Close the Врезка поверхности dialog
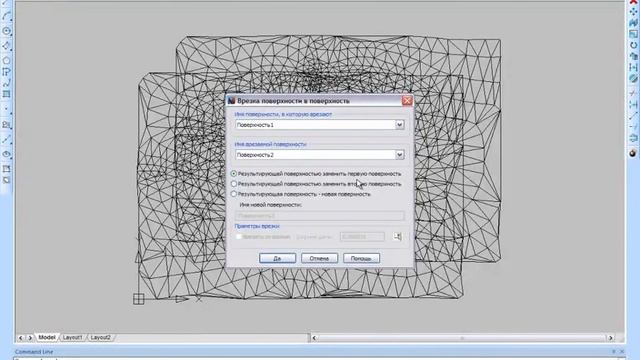Viewport: 640px width, 360px height. click(407, 101)
